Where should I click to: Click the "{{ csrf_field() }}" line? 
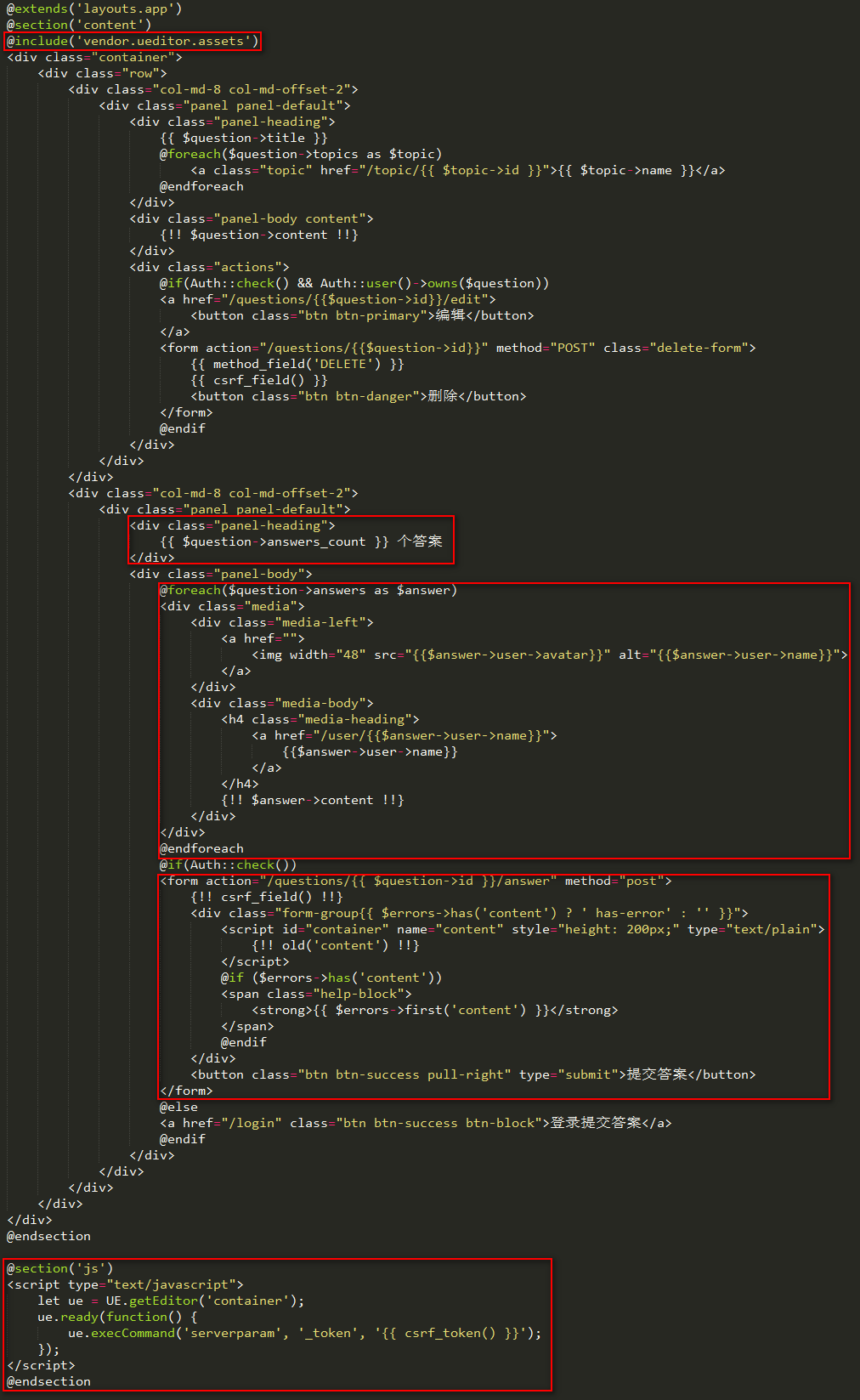coord(259,380)
